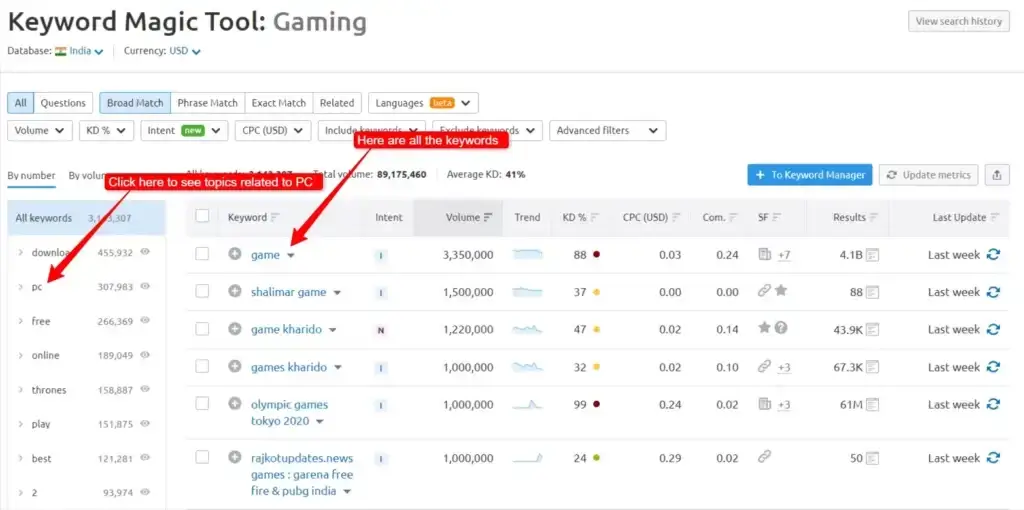Switch groups view to By number
Viewport: 1024px width, 510px height.
tap(31, 176)
